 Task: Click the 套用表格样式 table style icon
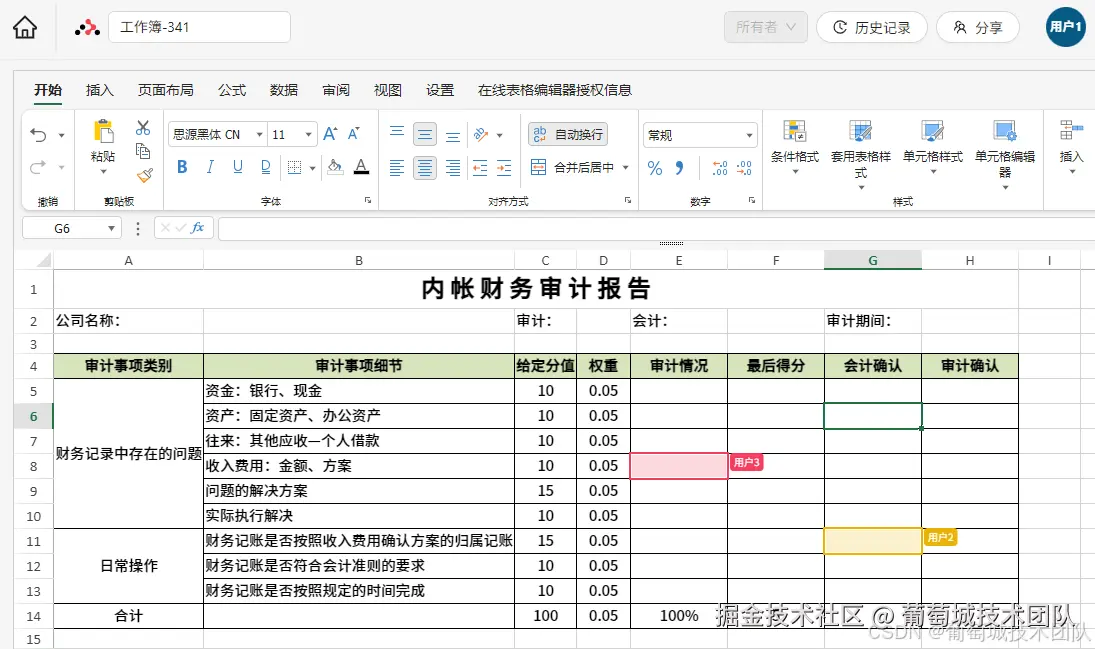860,145
